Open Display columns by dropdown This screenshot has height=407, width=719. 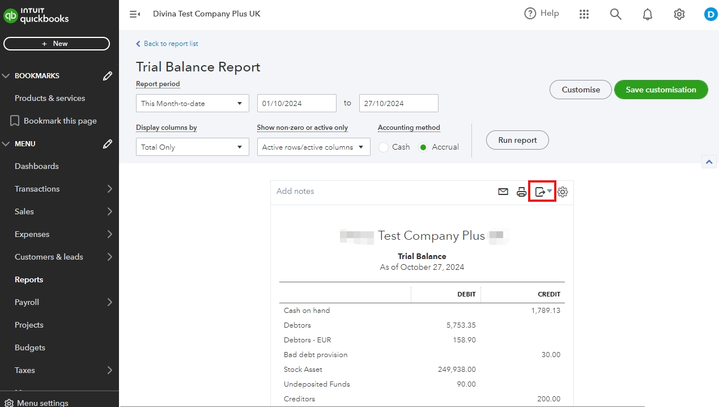pyautogui.click(x=192, y=147)
